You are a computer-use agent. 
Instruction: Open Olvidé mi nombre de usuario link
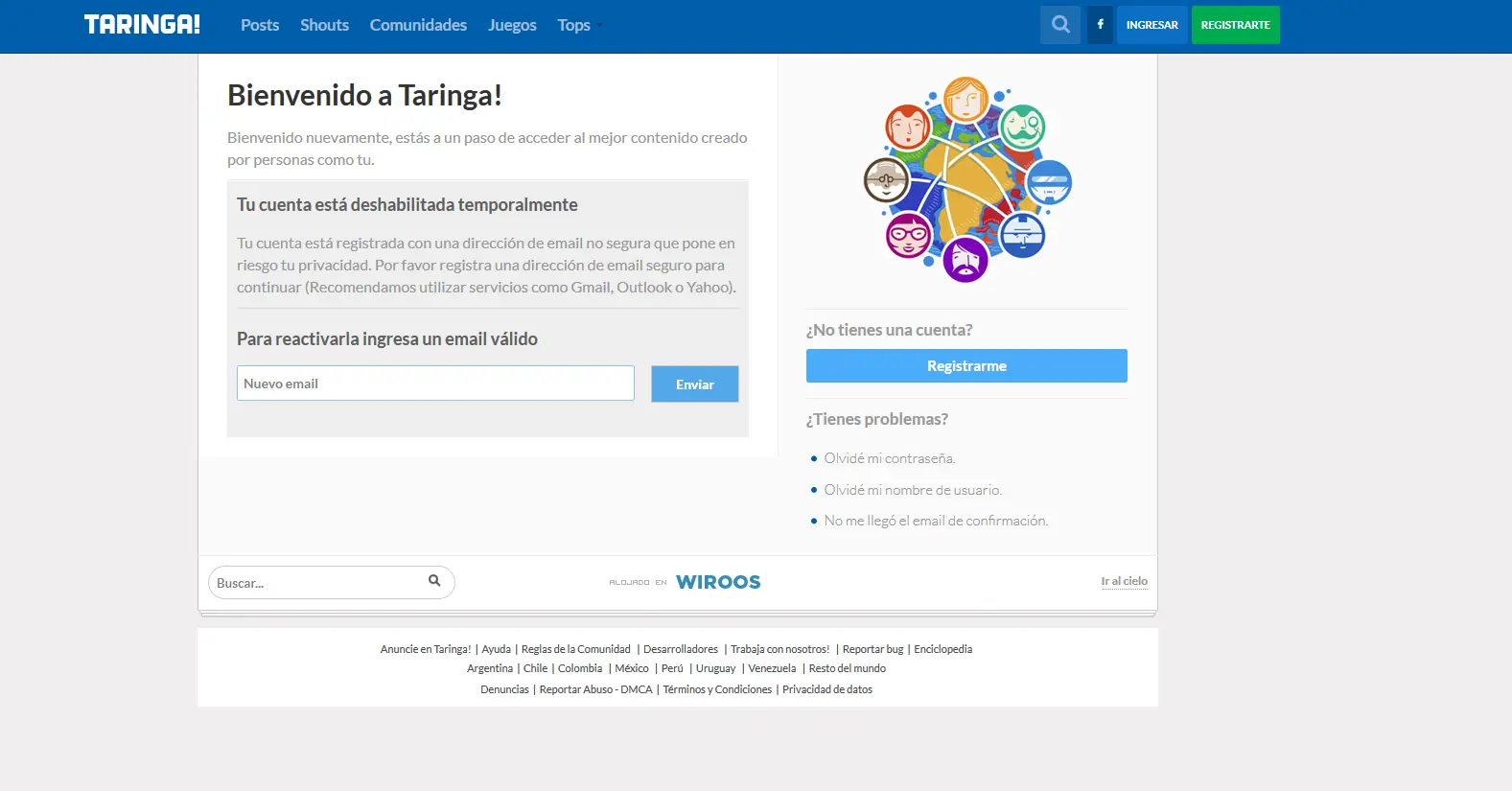(913, 490)
